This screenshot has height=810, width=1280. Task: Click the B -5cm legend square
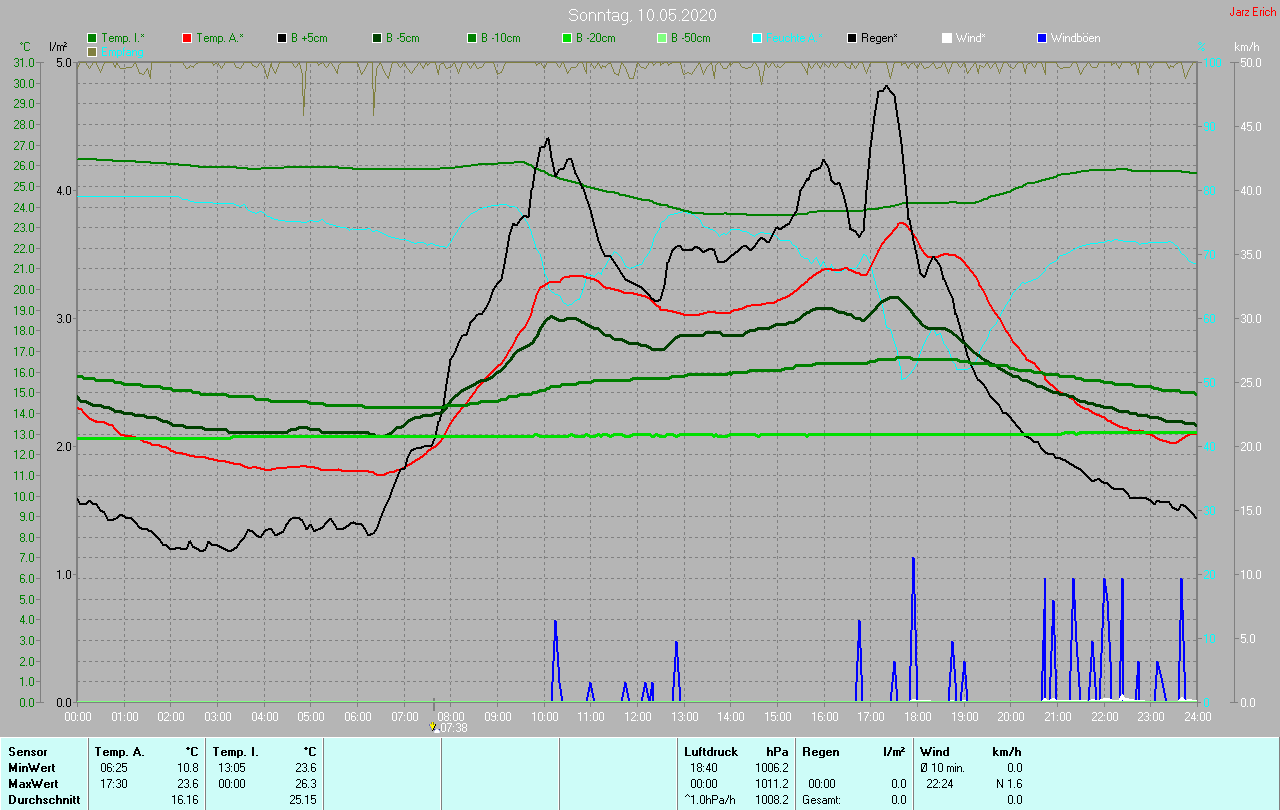tap(377, 38)
